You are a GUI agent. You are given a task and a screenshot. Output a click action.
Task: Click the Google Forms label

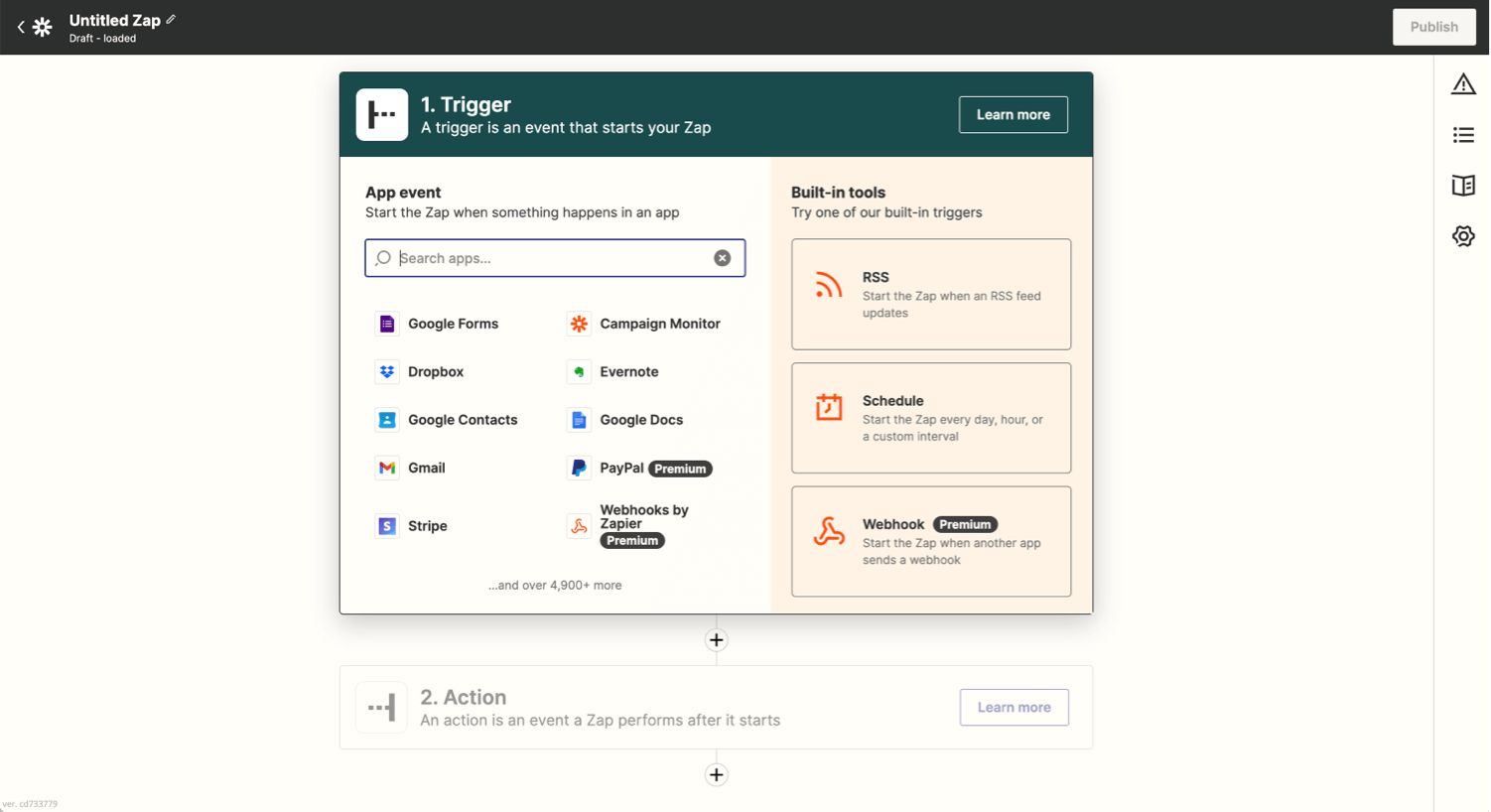[454, 324]
